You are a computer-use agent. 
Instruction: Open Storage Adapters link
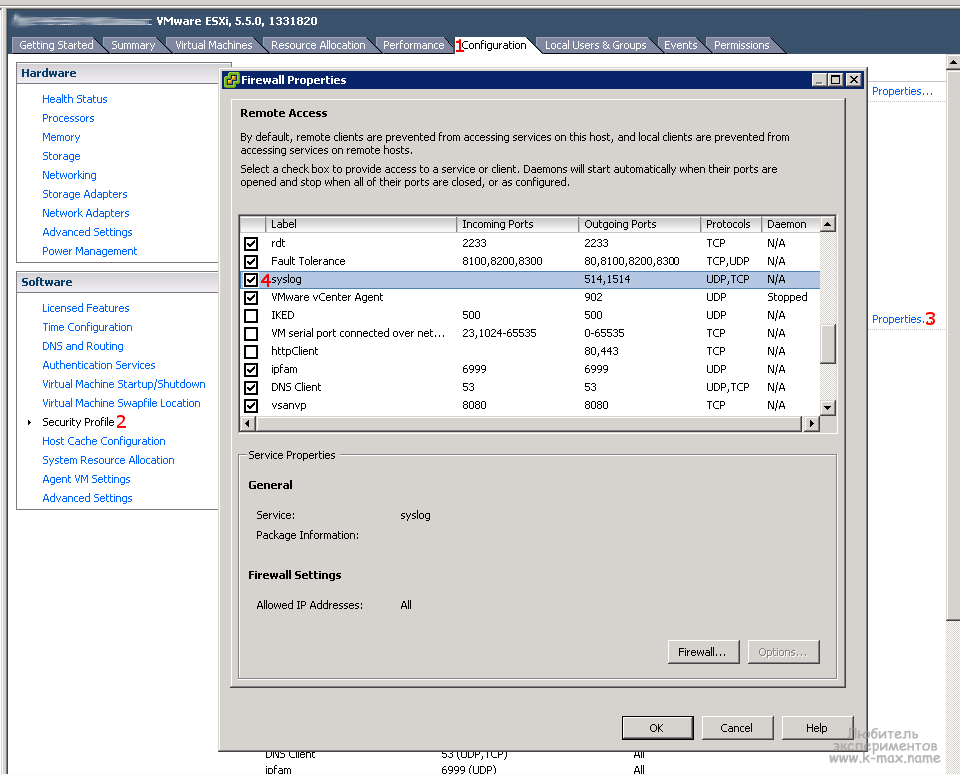point(84,194)
